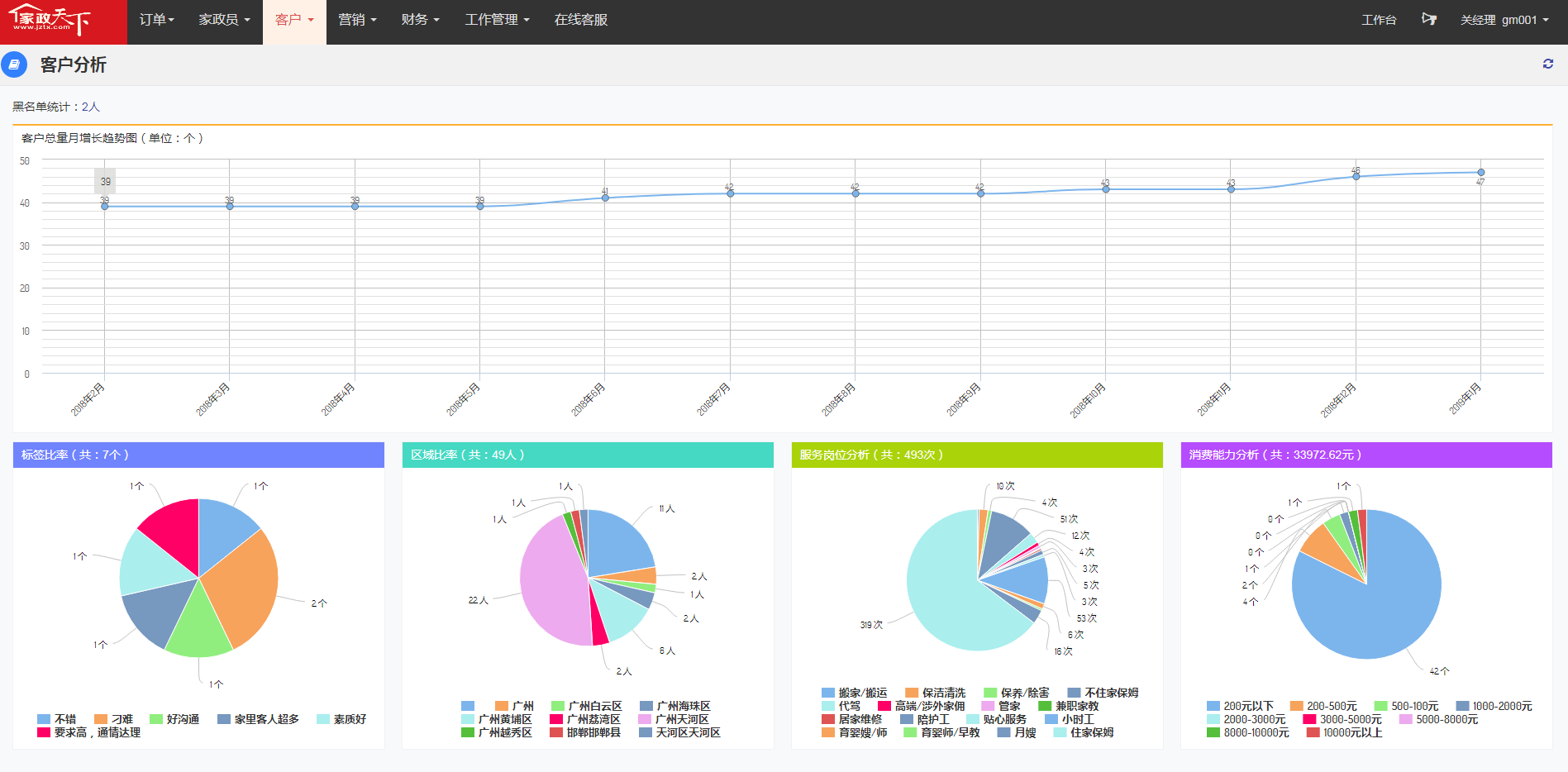Toggle the 小时工 legend item
Image resolution: width=1568 pixels, height=772 pixels.
1070,719
